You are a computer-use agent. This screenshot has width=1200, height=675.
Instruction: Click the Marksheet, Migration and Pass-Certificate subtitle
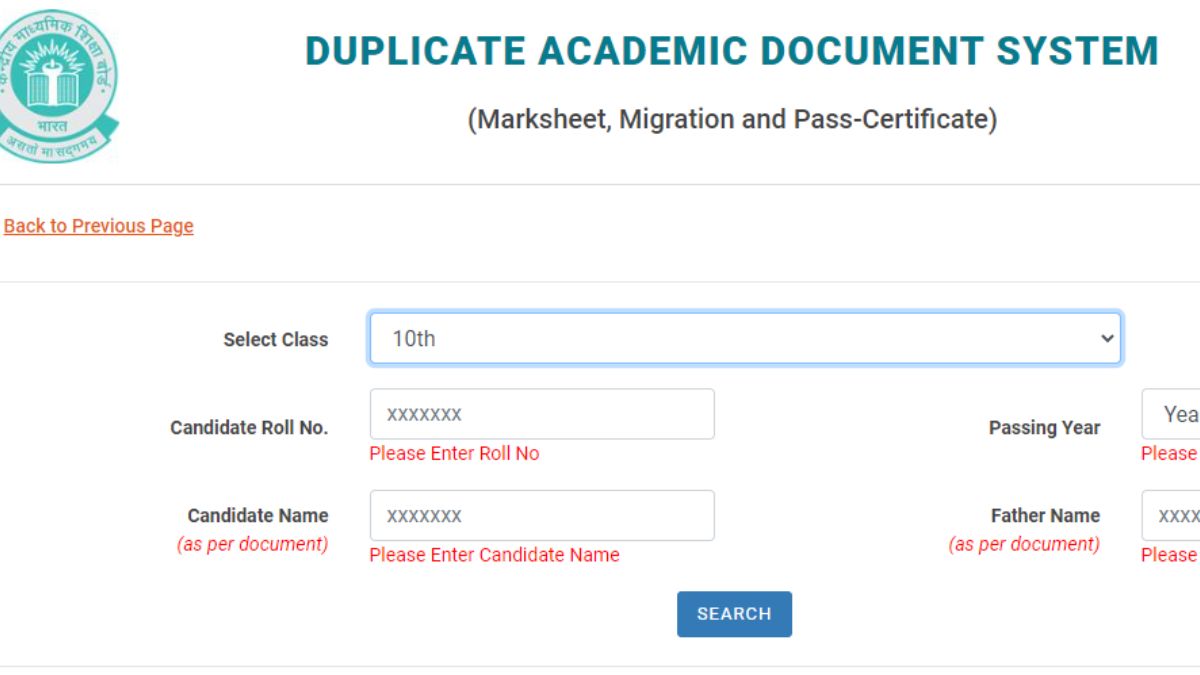pos(732,120)
